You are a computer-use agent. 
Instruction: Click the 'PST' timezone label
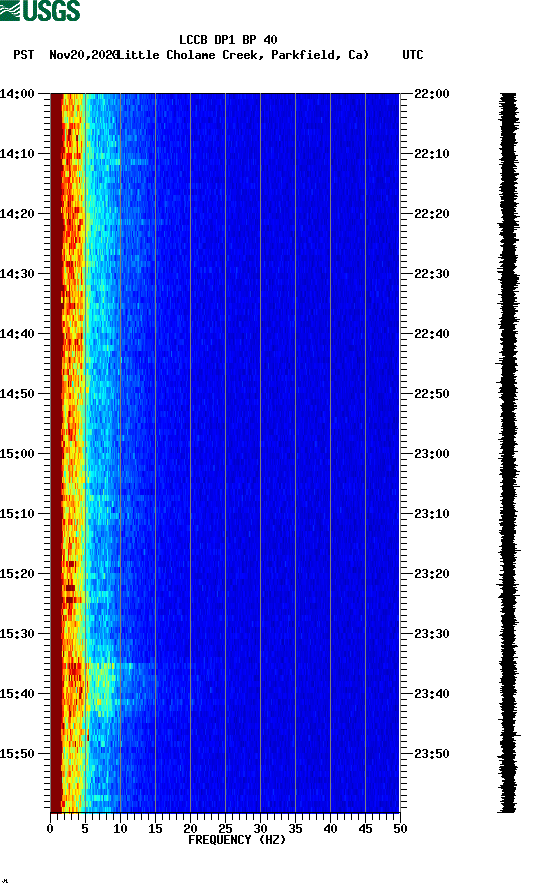pyautogui.click(x=23, y=55)
